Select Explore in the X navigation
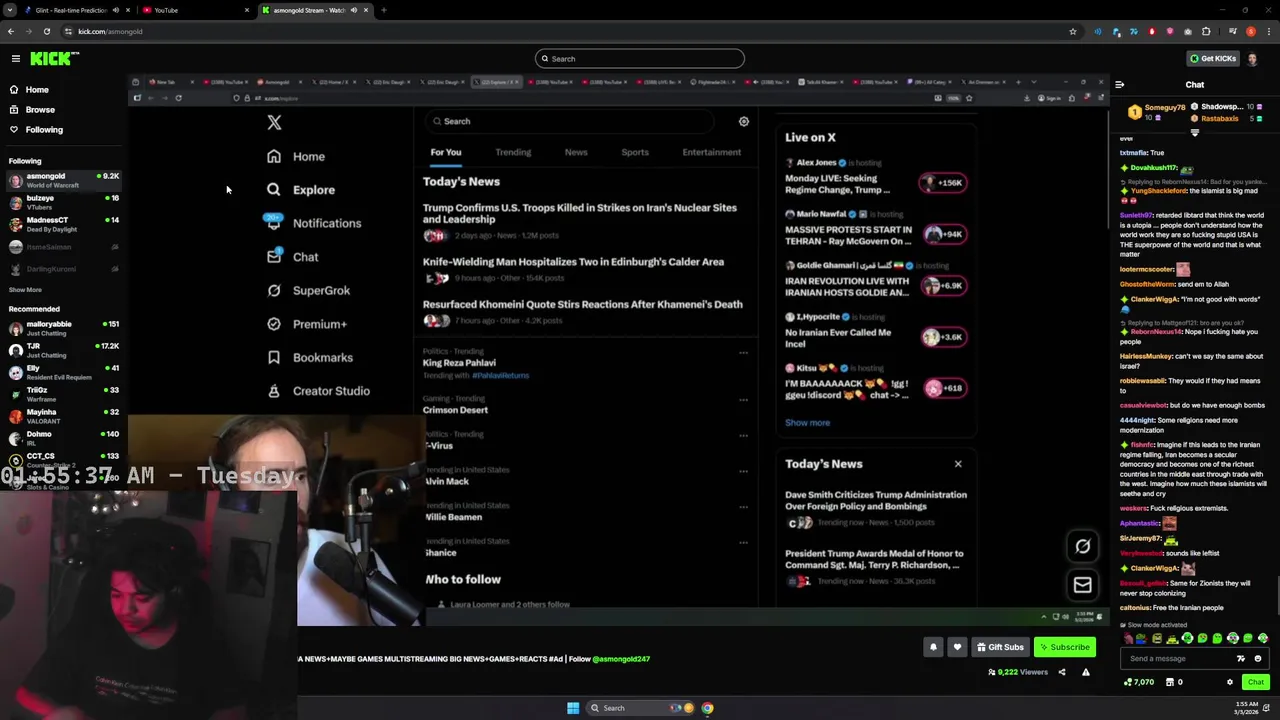Screen dimensions: 1280x720 [301, 190]
